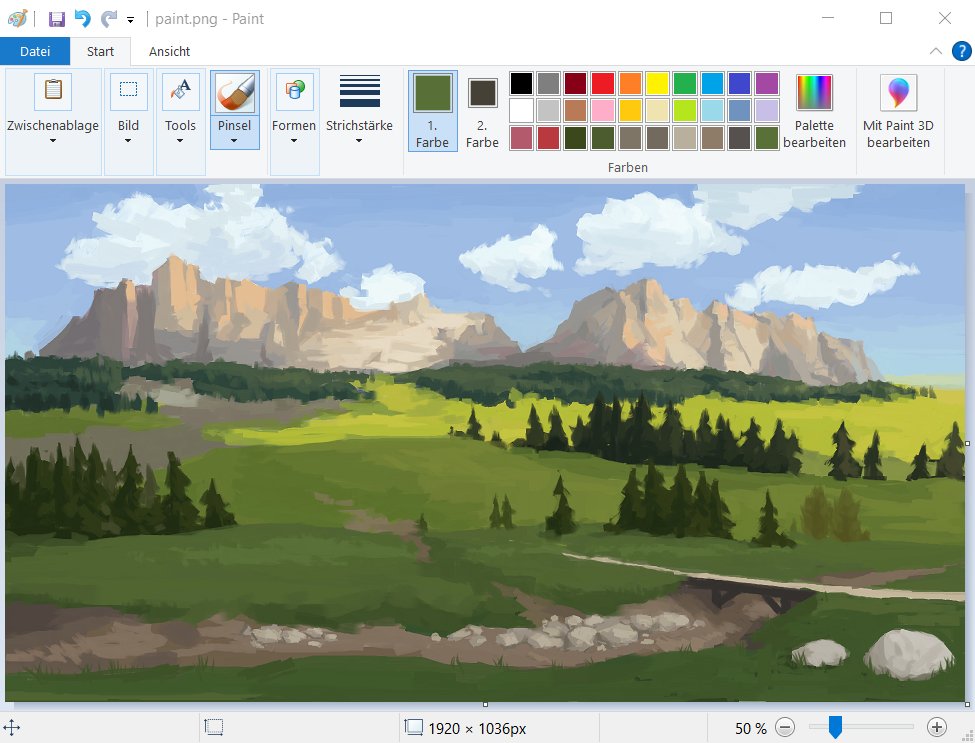The width and height of the screenshot is (975, 743).
Task: Click the Formen (shapes) icon
Action: coord(293,90)
